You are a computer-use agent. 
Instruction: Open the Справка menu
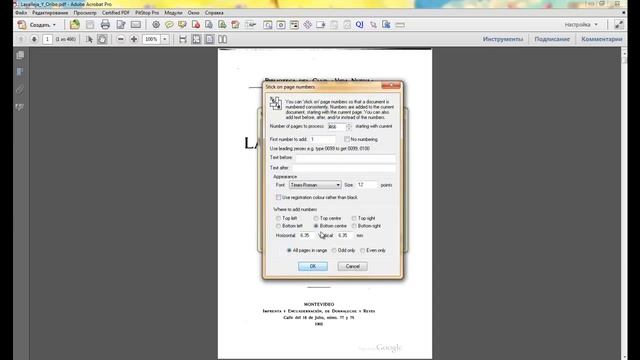click(x=214, y=13)
